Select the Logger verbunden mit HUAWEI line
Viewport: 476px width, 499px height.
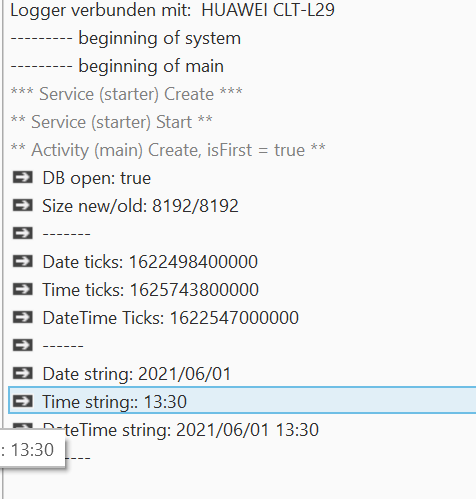pyautogui.click(x=172, y=10)
